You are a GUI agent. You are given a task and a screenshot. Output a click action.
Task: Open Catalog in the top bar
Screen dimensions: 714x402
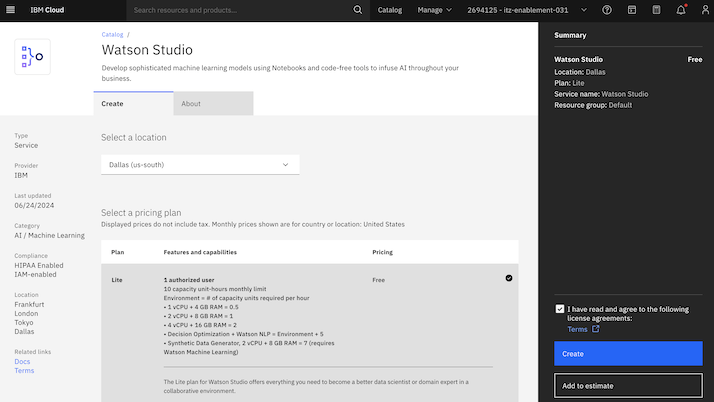[x=390, y=10]
